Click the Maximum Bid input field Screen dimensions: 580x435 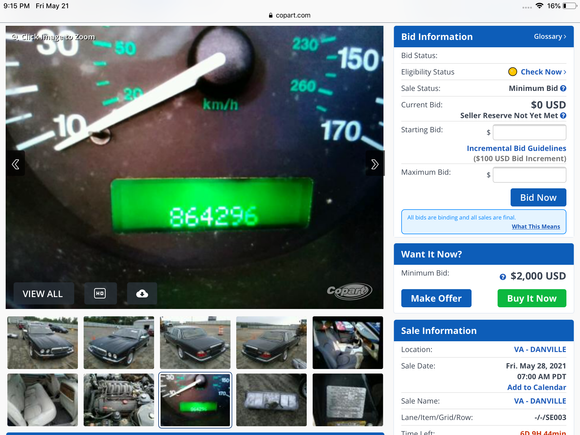tap(529, 175)
